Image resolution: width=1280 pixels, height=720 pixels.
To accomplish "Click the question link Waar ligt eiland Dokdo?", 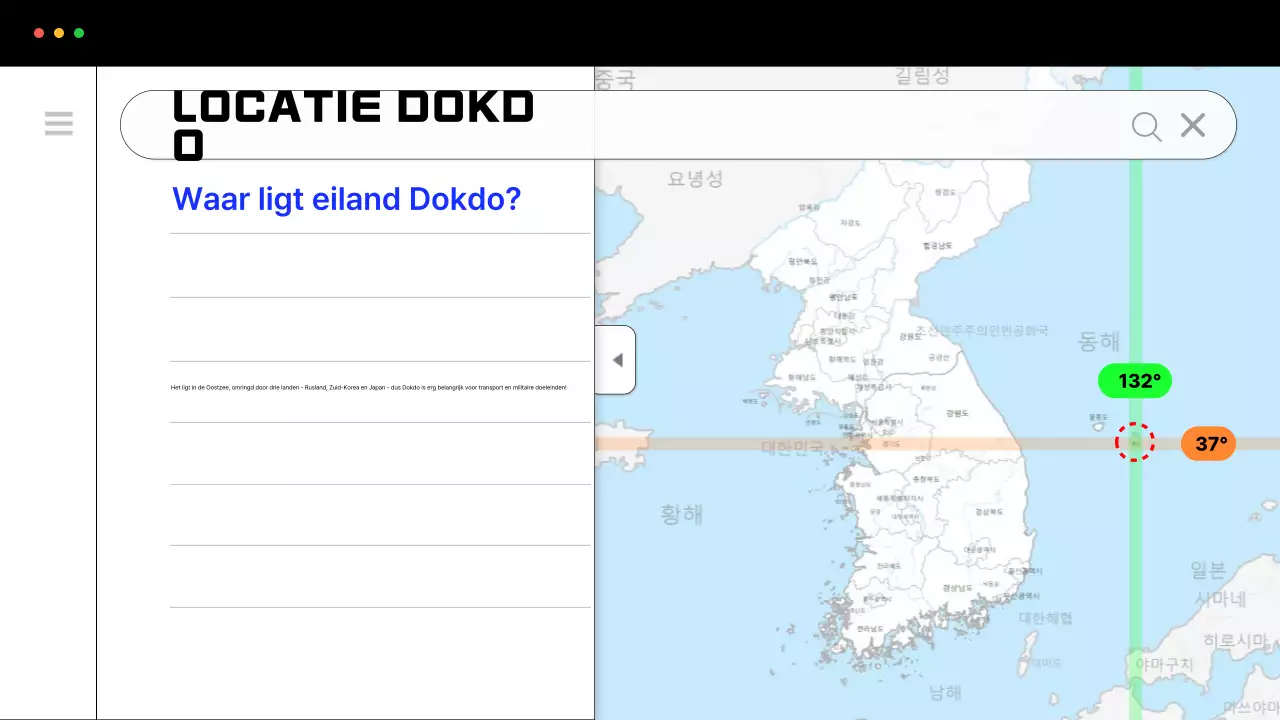I will coord(347,199).
